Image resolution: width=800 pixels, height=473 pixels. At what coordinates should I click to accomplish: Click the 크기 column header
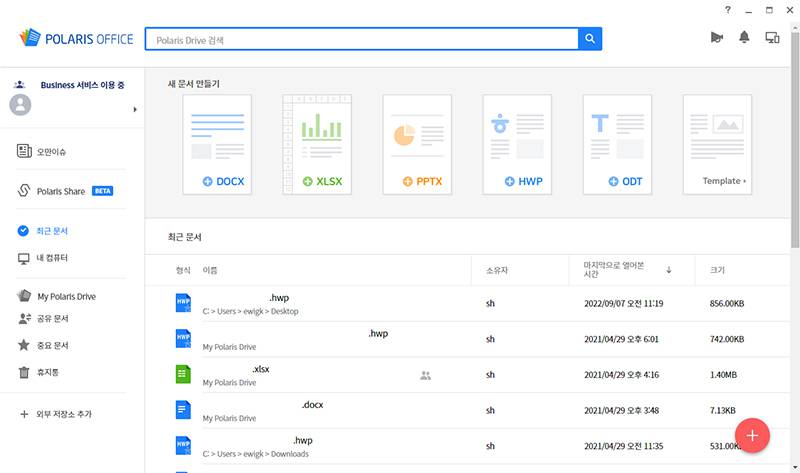717,270
